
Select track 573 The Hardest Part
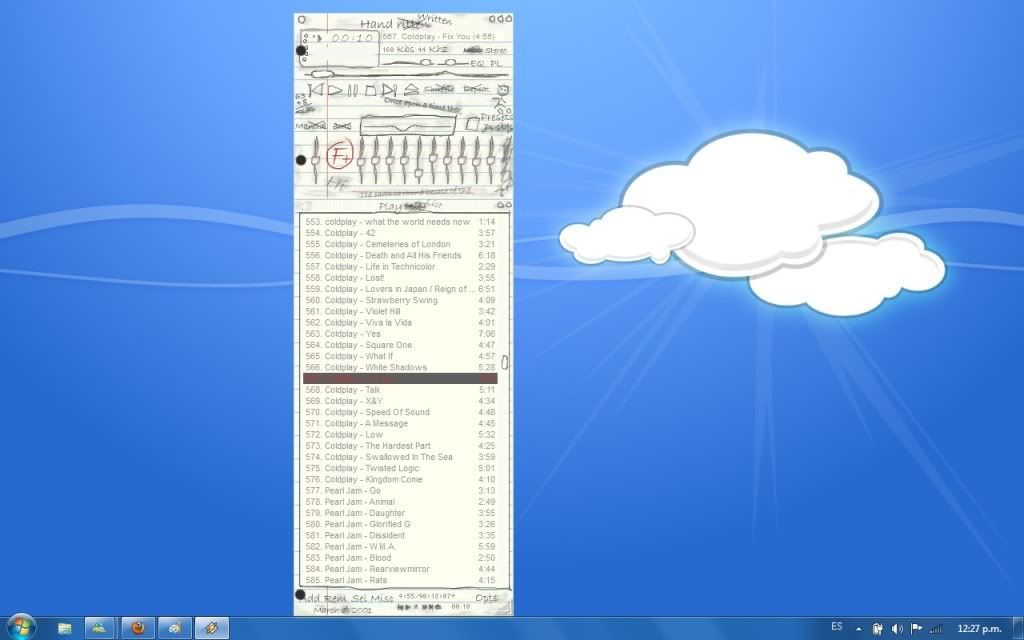(x=400, y=446)
